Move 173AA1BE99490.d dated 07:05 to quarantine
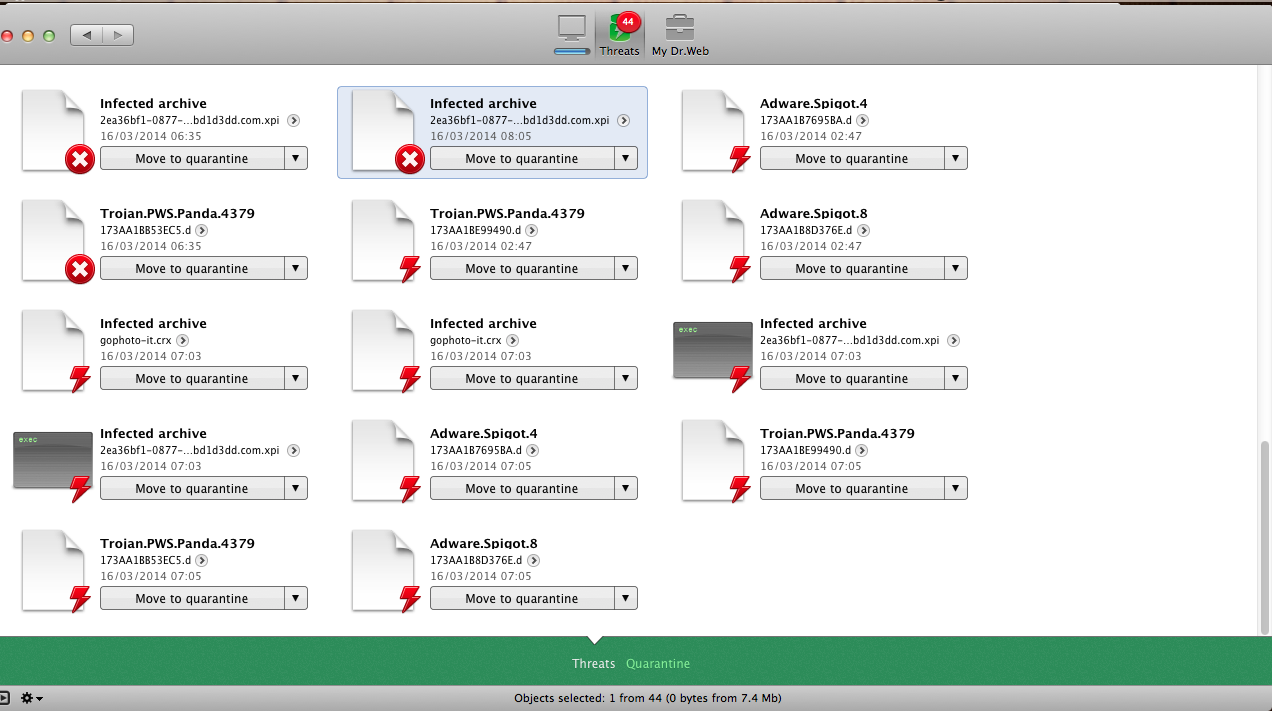1272x711 pixels. tap(852, 488)
